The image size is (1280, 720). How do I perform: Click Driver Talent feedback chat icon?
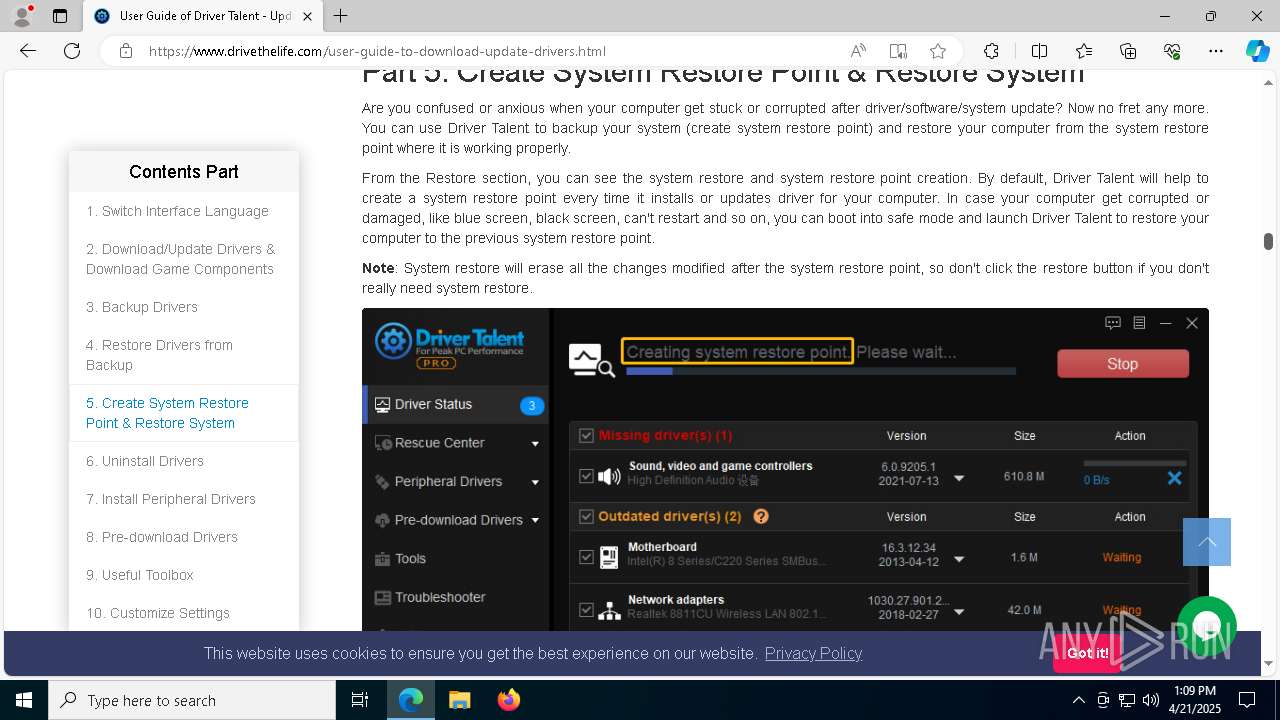(x=1113, y=323)
